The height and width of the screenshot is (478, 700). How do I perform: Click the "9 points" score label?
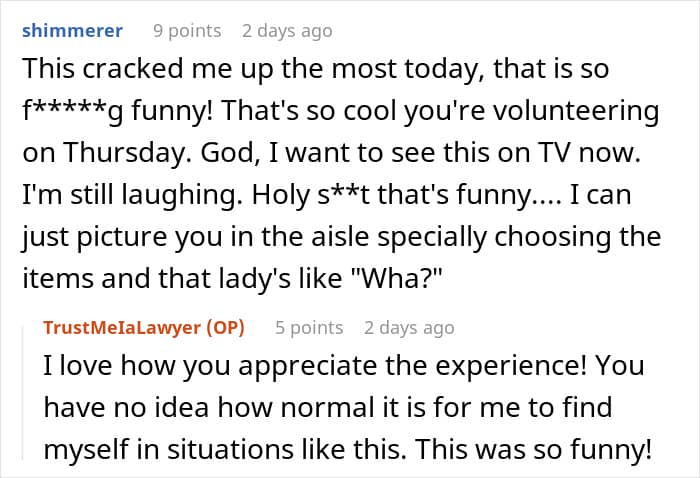point(181,30)
